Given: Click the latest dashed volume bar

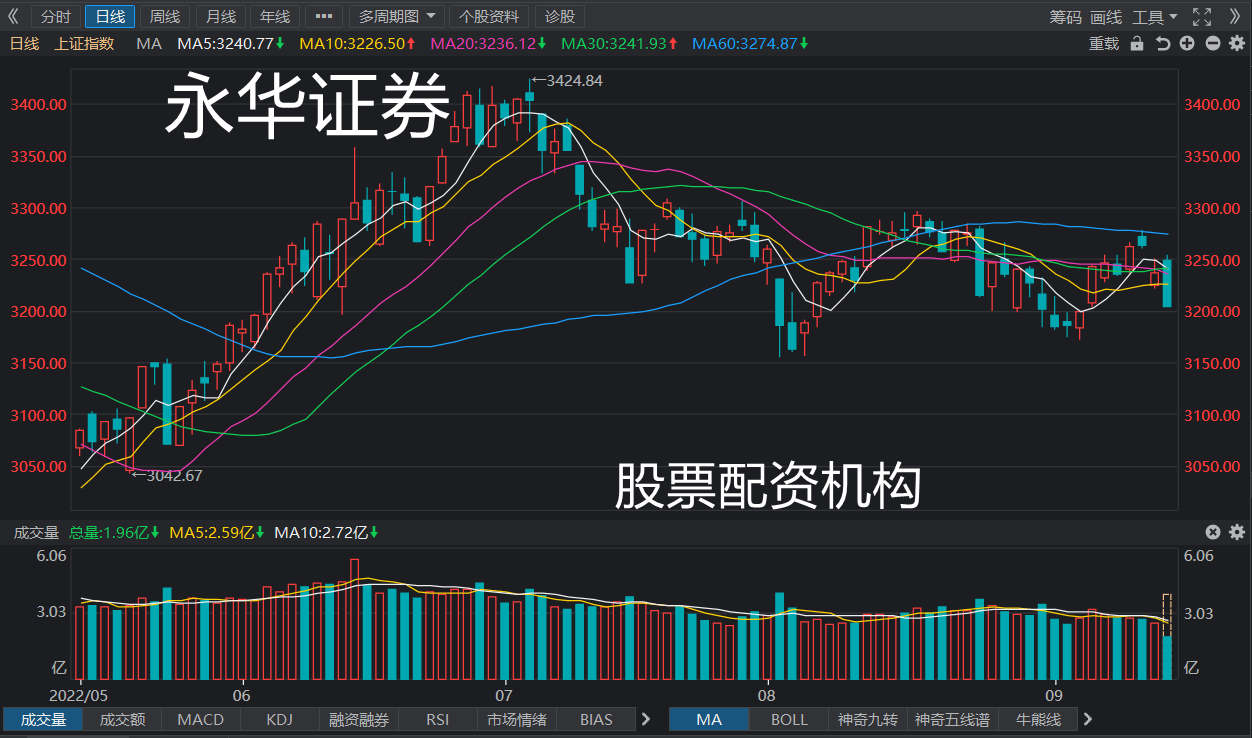Looking at the screenshot, I should (x=1167, y=637).
